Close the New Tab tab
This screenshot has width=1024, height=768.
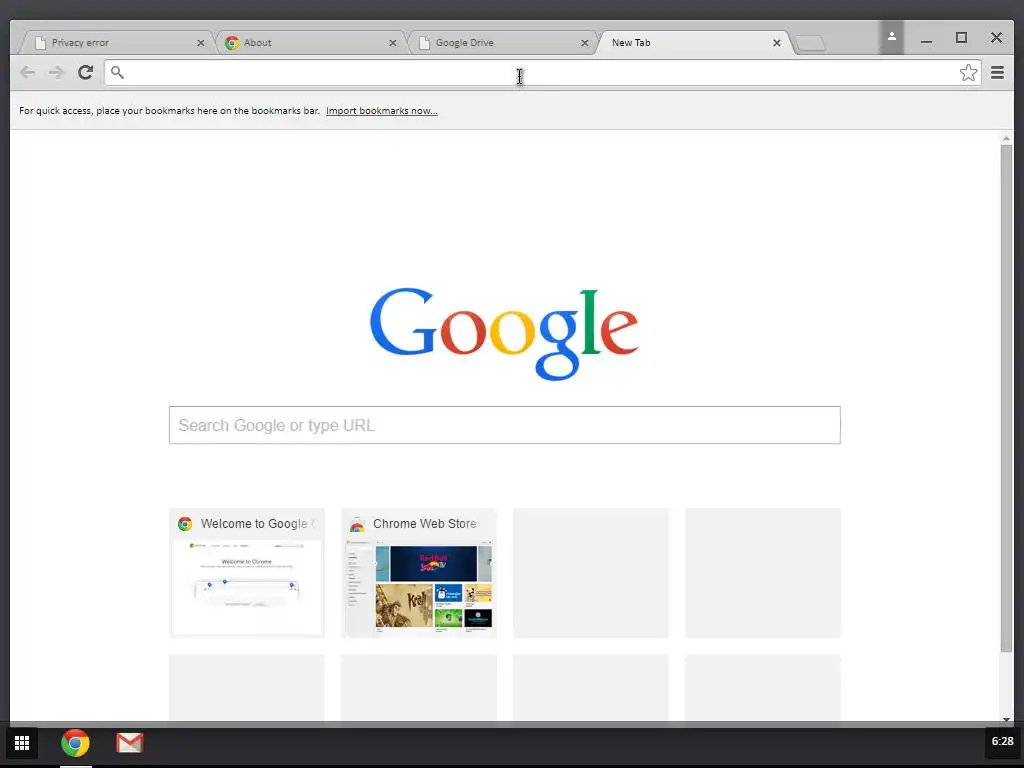tap(776, 43)
